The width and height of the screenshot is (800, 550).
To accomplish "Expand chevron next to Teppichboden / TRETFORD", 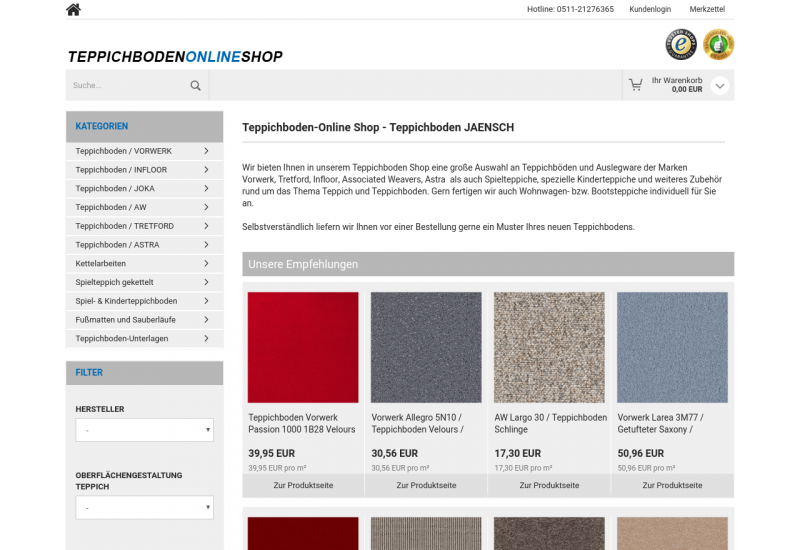I will [x=206, y=226].
